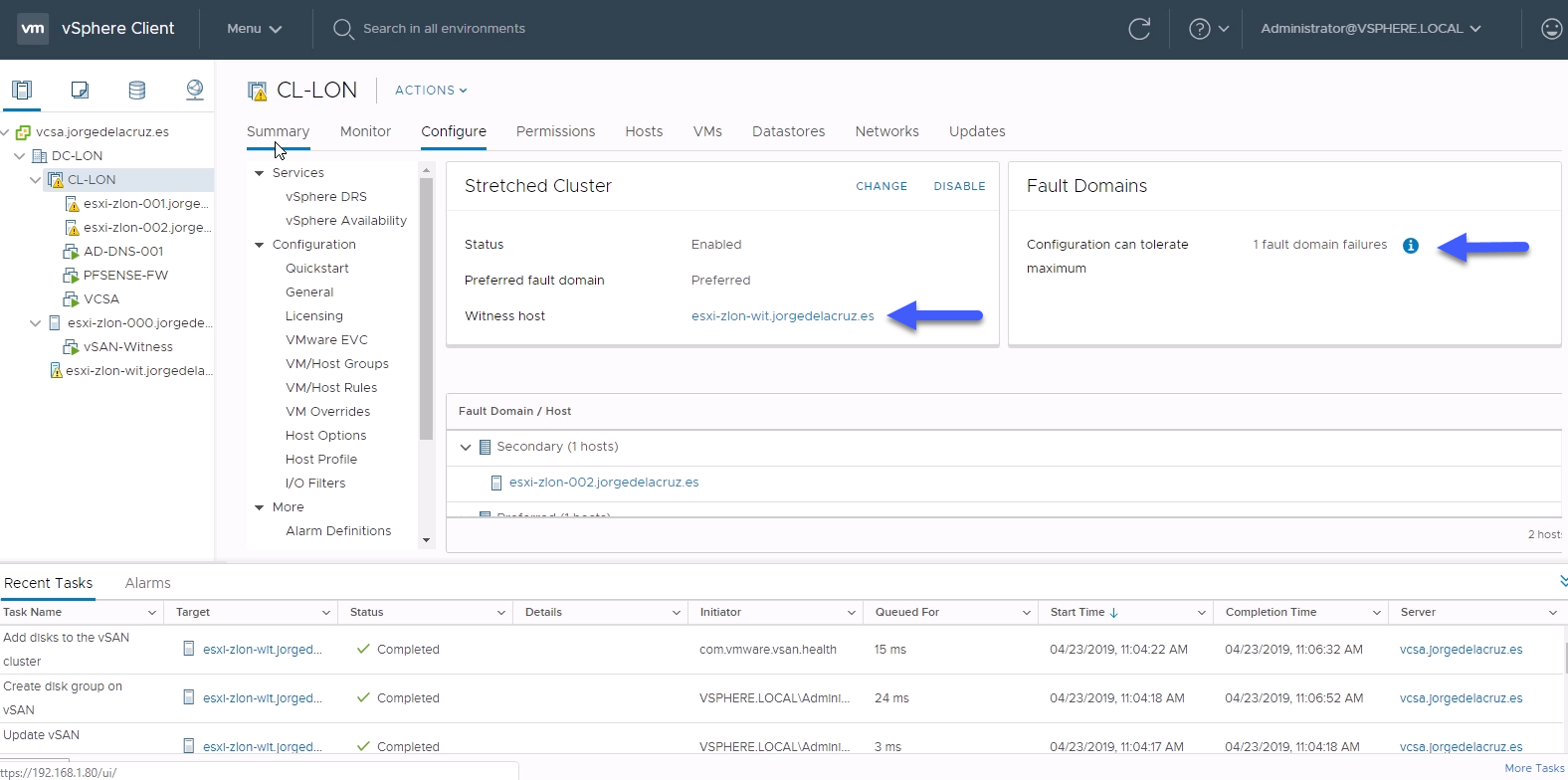
Task: Open Licensing configuration item
Action: 314,316
